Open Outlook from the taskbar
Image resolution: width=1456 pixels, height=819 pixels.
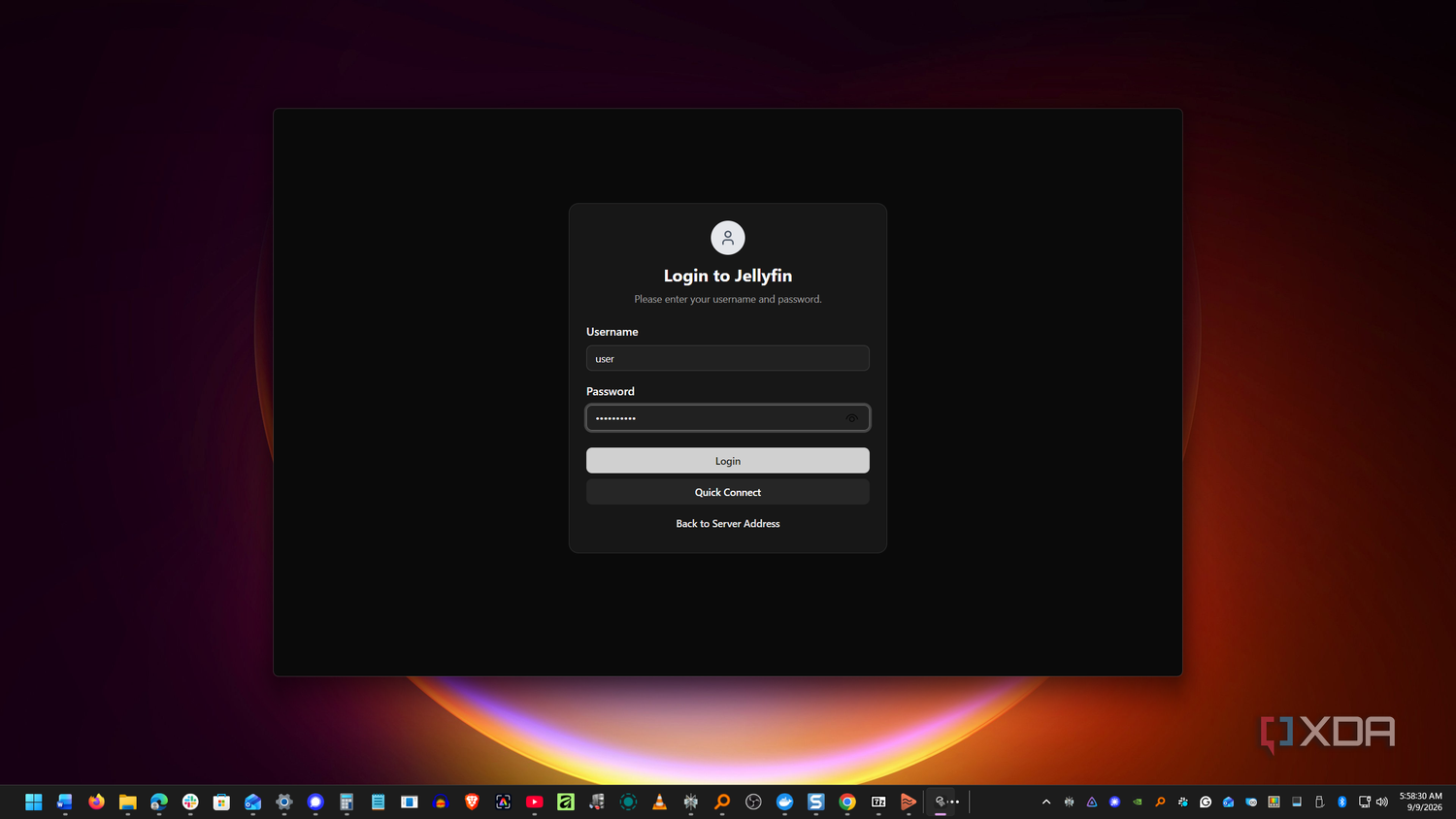click(252, 802)
